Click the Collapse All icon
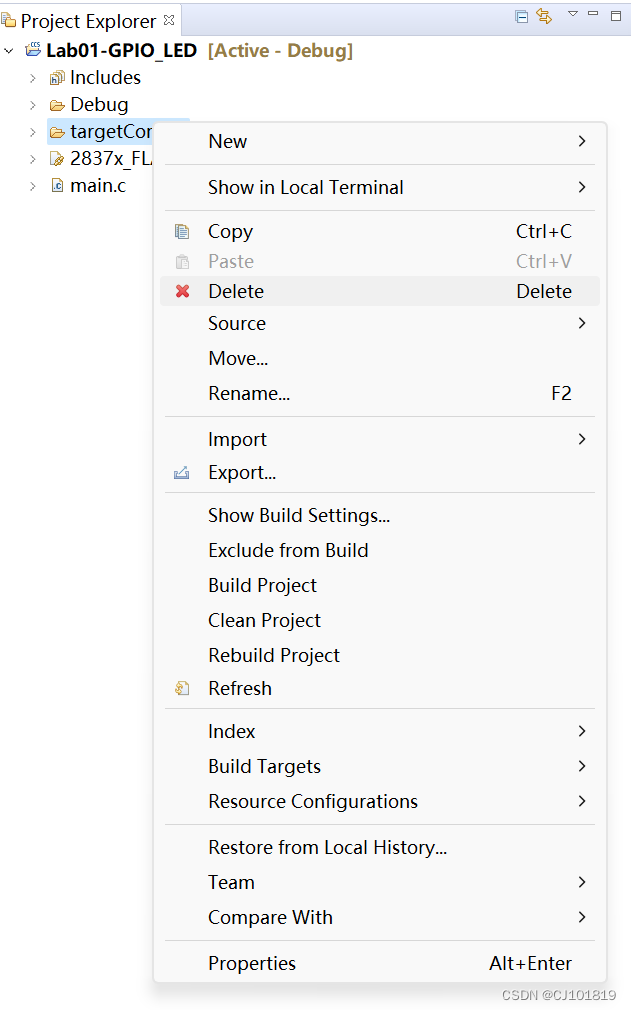 pos(521,16)
